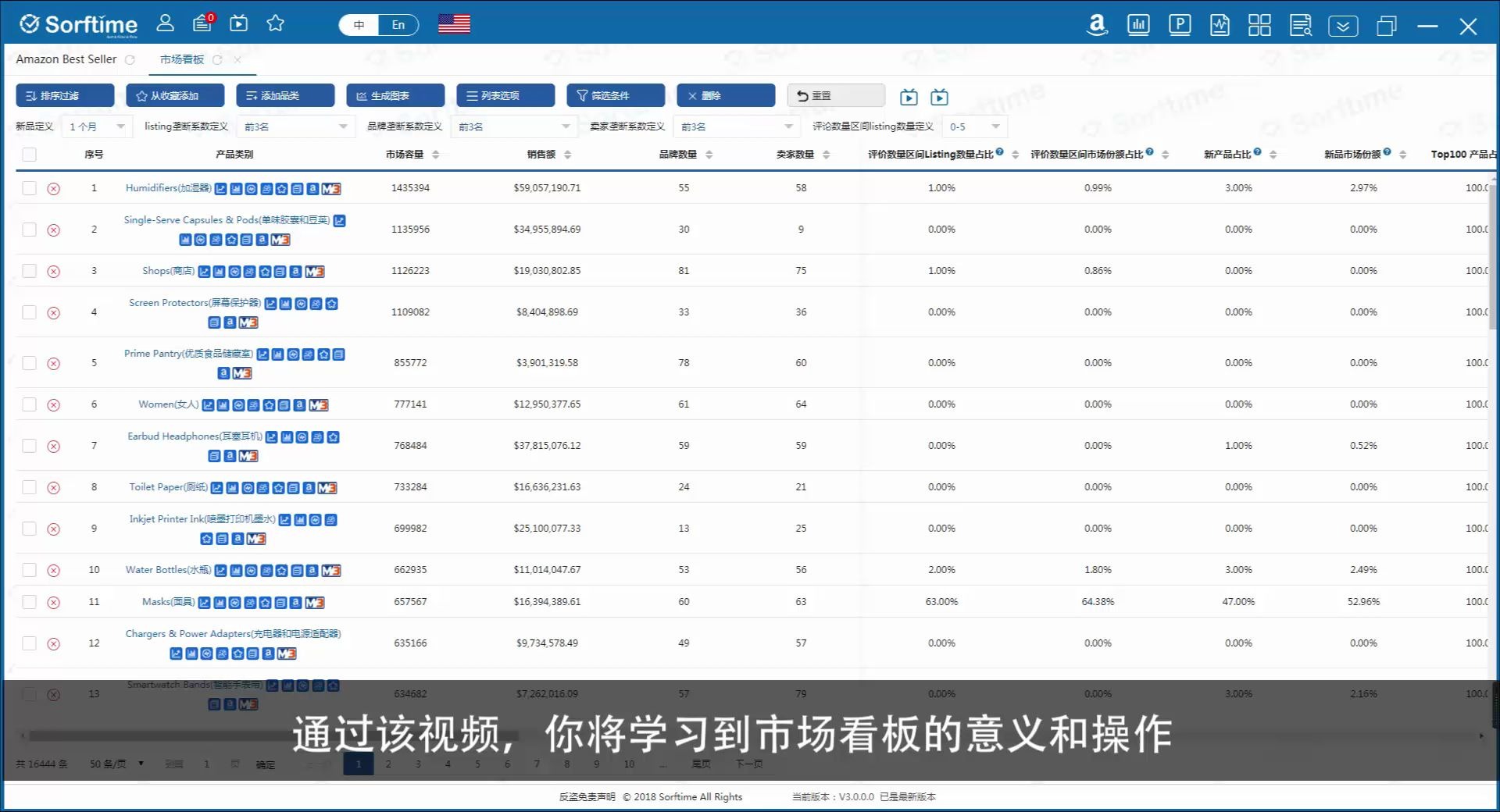Close the 市场看板 tab
Viewport: 1500px width, 812px height.
click(x=237, y=59)
